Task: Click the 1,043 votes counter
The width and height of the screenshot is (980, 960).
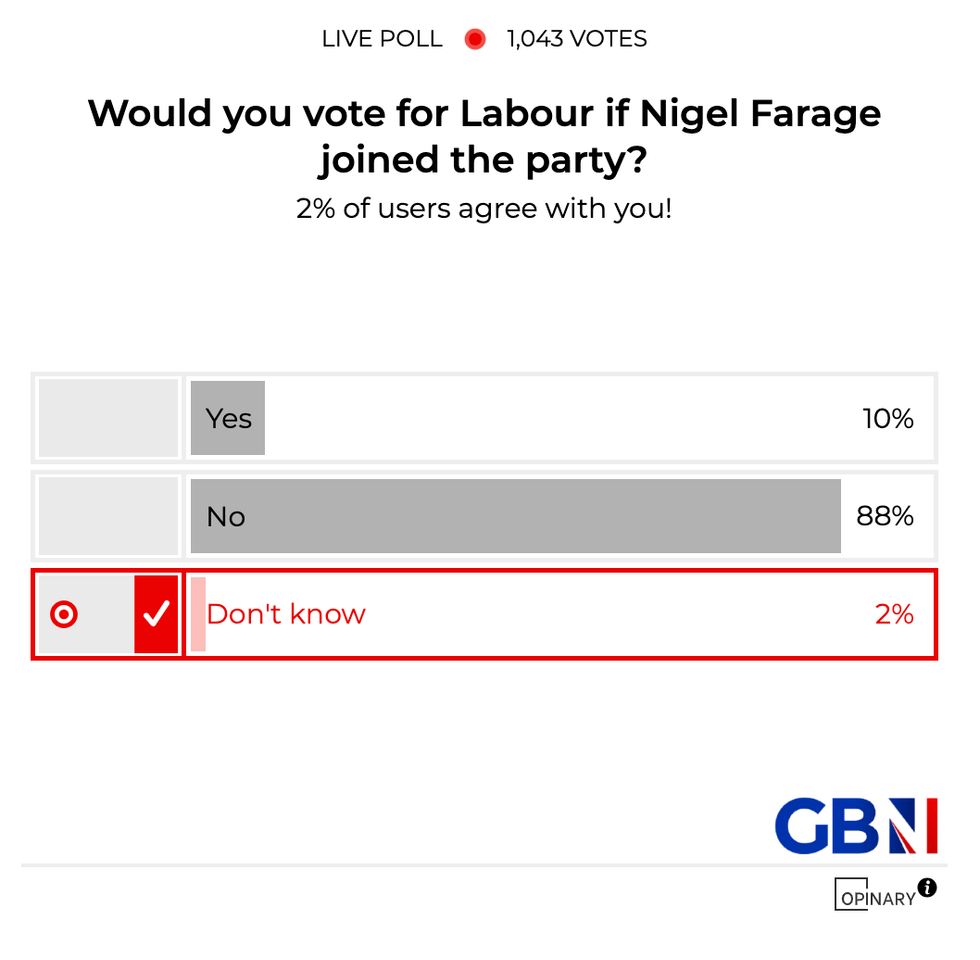Action: coord(577,39)
